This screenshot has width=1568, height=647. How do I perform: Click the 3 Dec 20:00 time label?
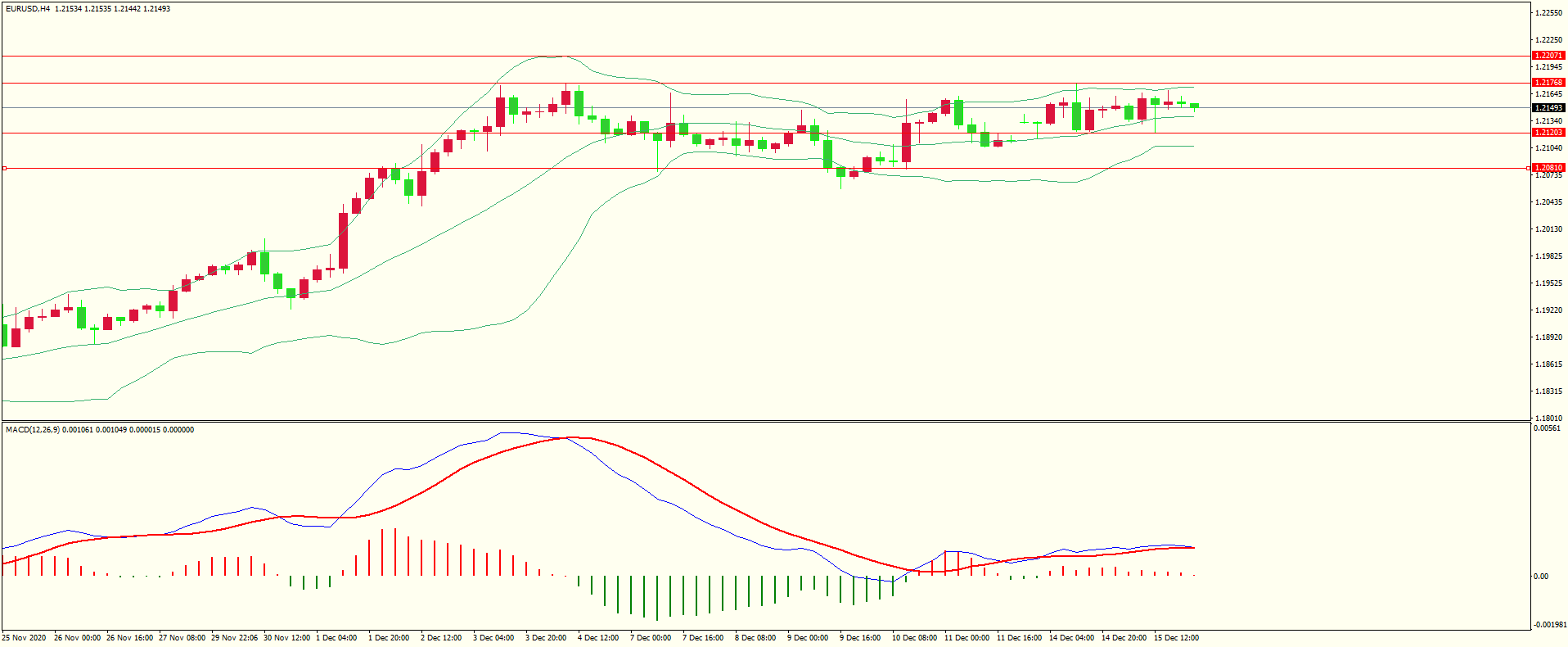(x=546, y=638)
